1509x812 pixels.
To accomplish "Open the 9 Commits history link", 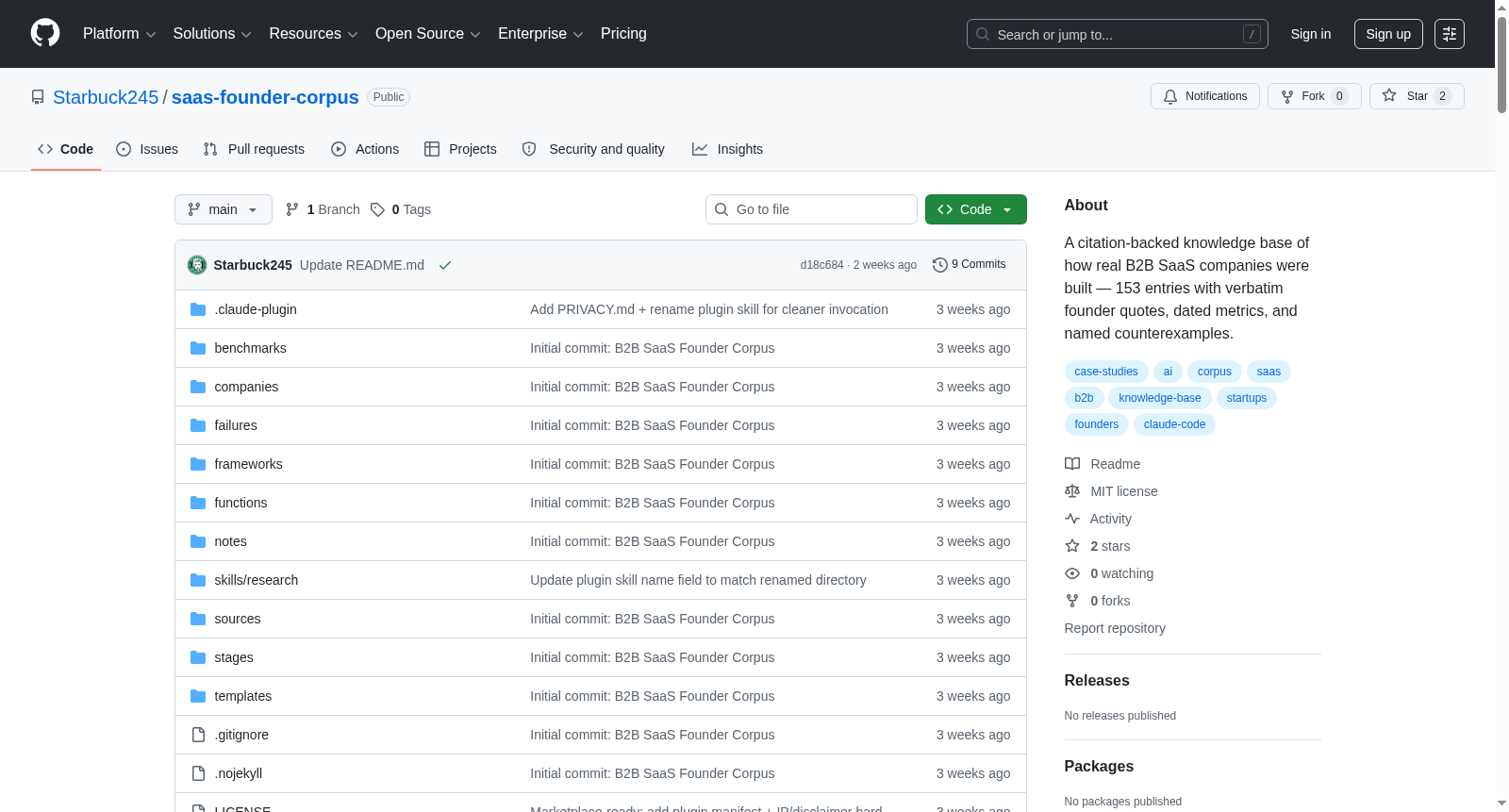I will [x=969, y=265].
